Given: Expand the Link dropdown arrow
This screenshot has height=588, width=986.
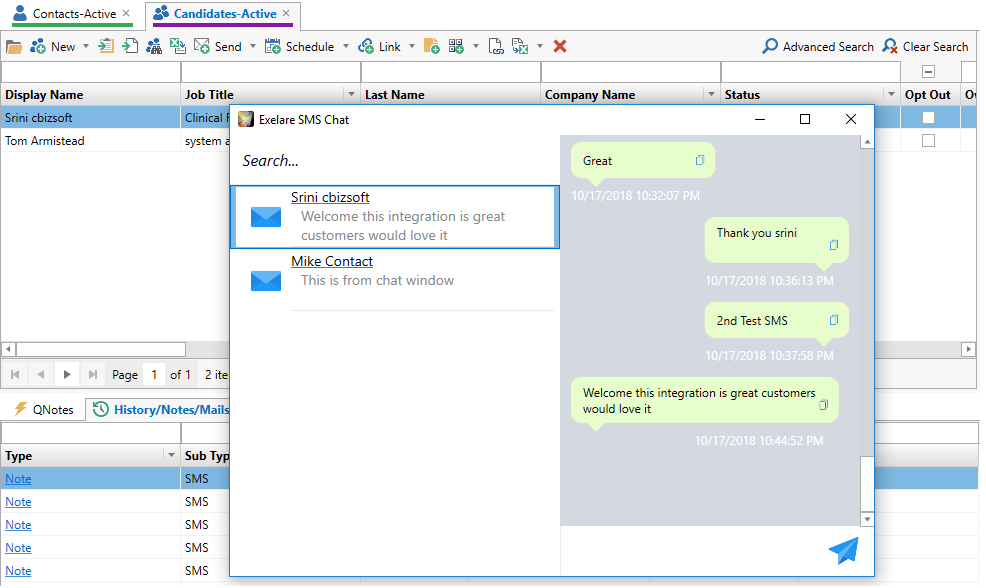Looking at the screenshot, I should [x=412, y=47].
